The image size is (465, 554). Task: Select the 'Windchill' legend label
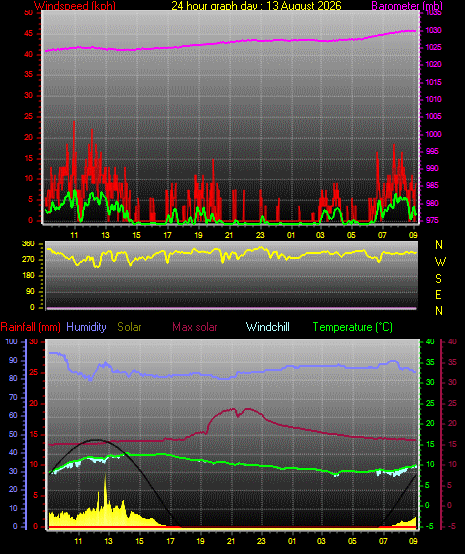point(267,327)
